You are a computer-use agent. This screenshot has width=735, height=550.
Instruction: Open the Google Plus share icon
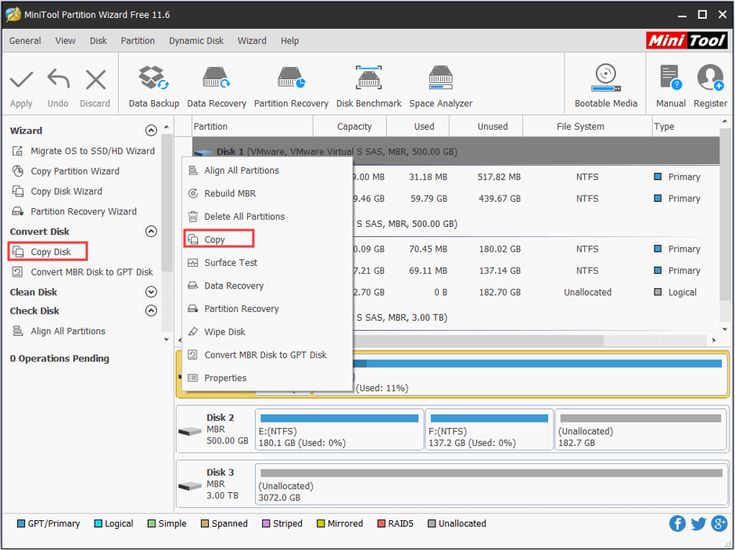719,523
